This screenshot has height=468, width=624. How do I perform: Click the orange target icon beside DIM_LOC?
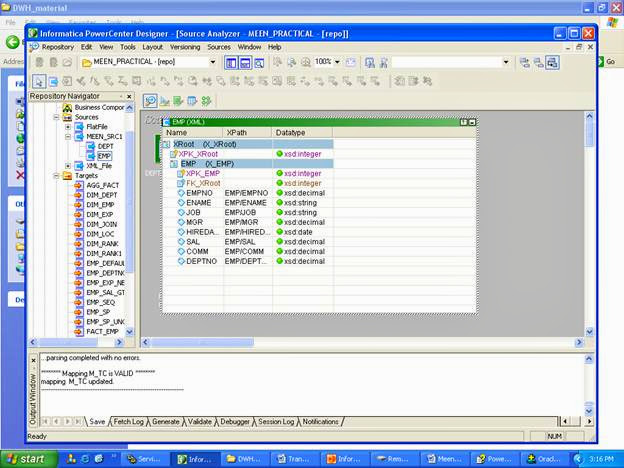pos(79,234)
